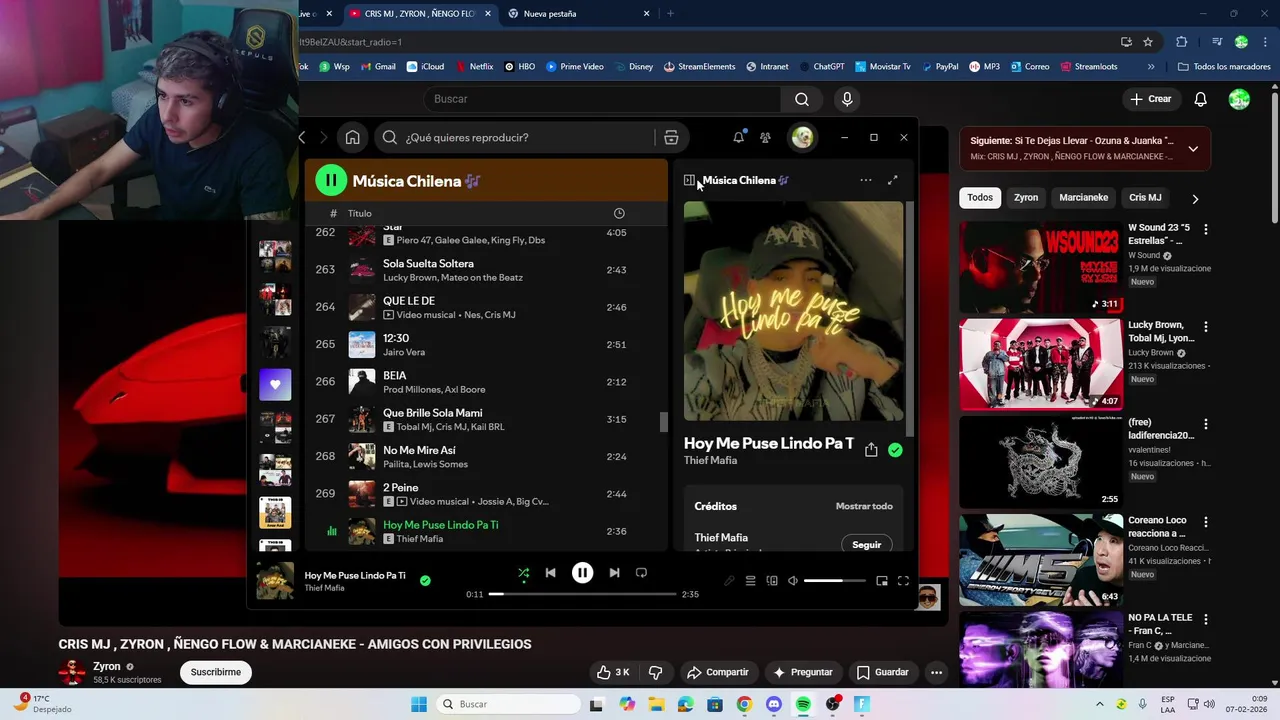Follow Thief Mafia with Seguir button

point(866,545)
